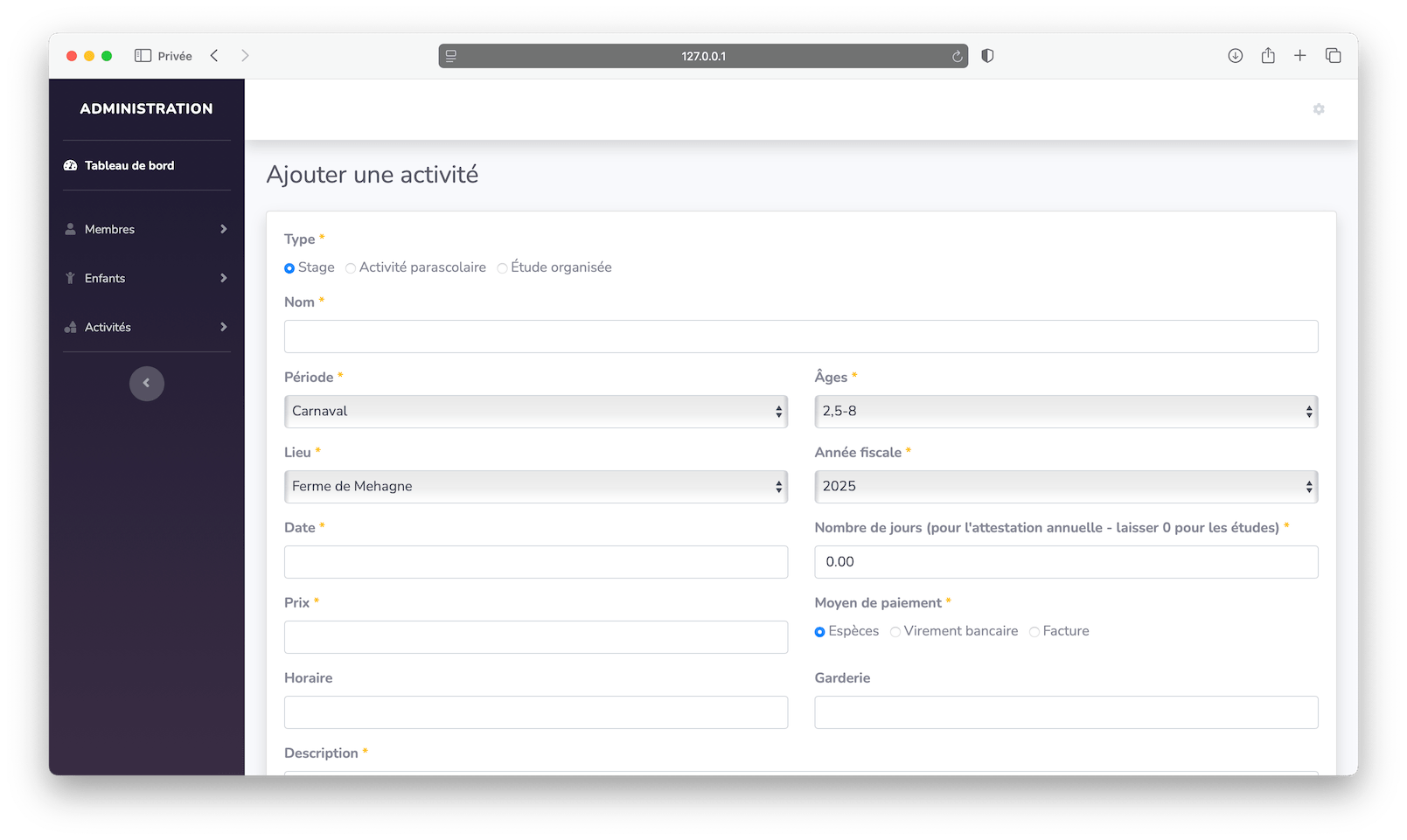Focus the Horaire input field
The height and width of the screenshot is (840, 1407).
click(x=536, y=712)
